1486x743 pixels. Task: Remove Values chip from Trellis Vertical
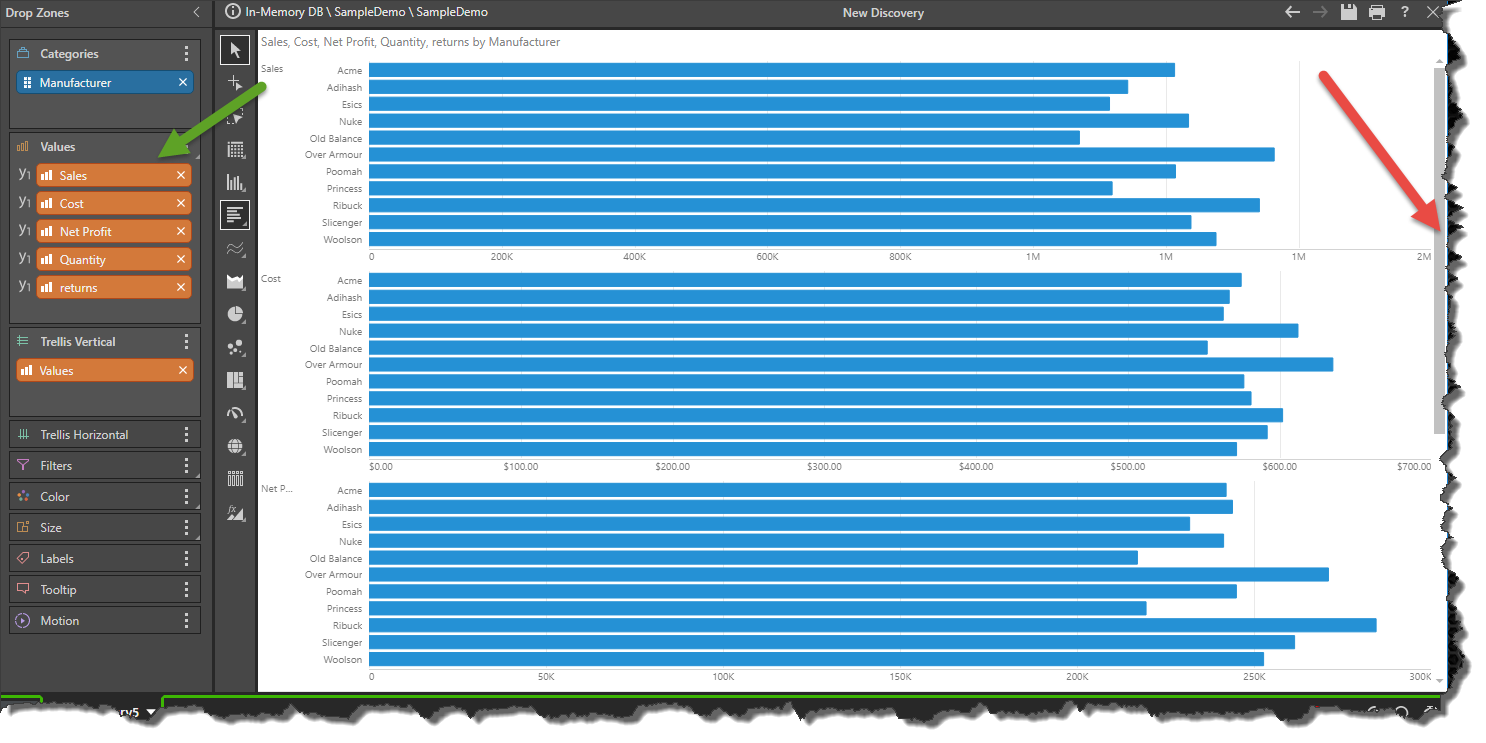[x=183, y=370]
